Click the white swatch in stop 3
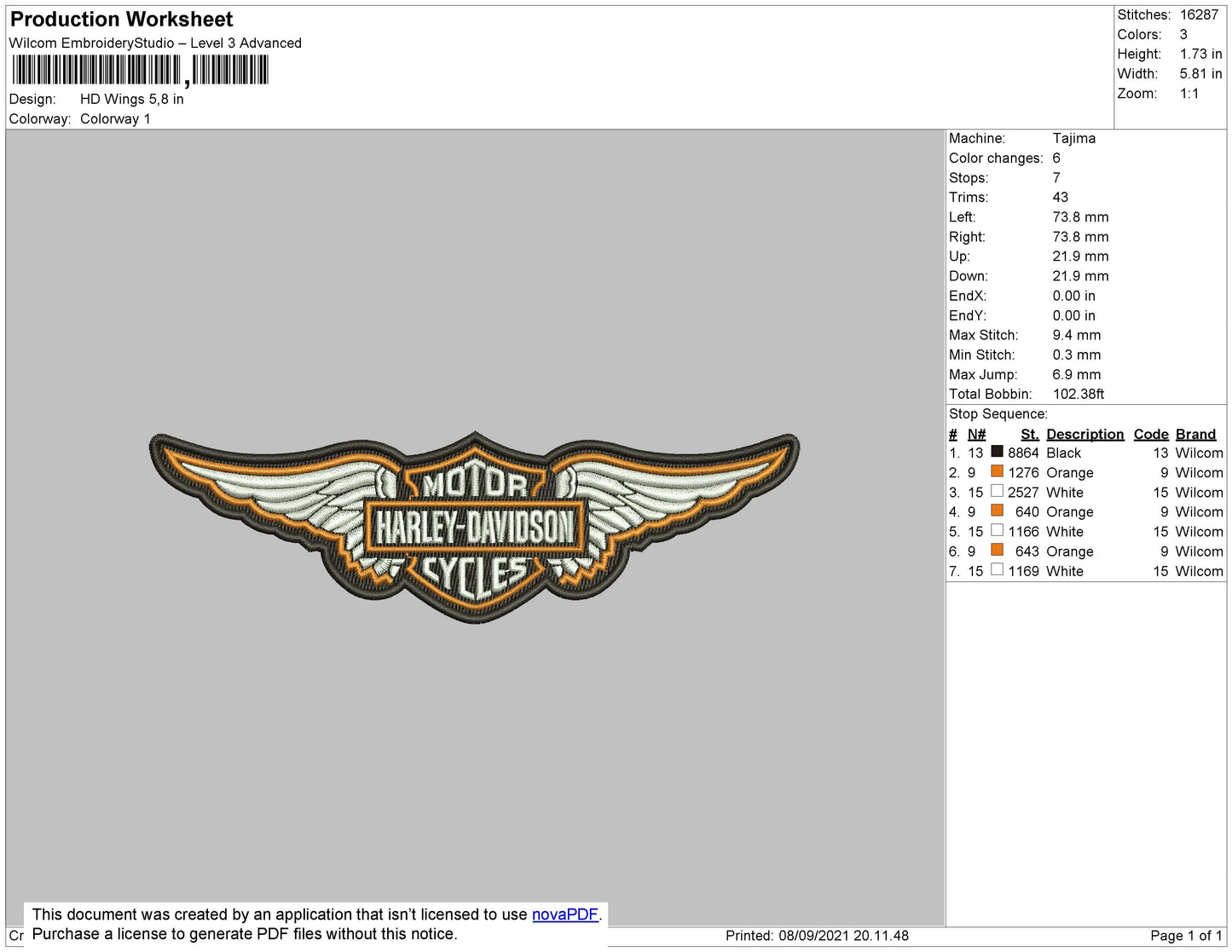 coord(997,490)
